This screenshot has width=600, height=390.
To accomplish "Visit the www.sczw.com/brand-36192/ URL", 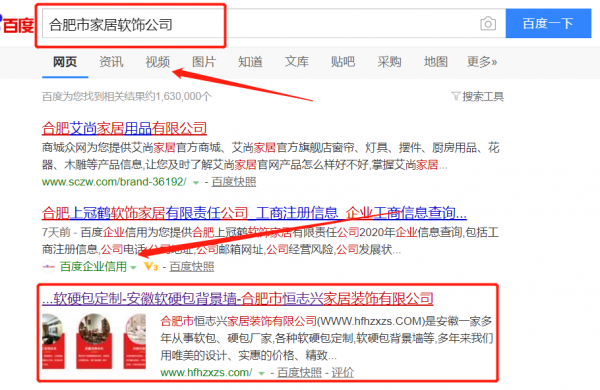I will (x=114, y=181).
